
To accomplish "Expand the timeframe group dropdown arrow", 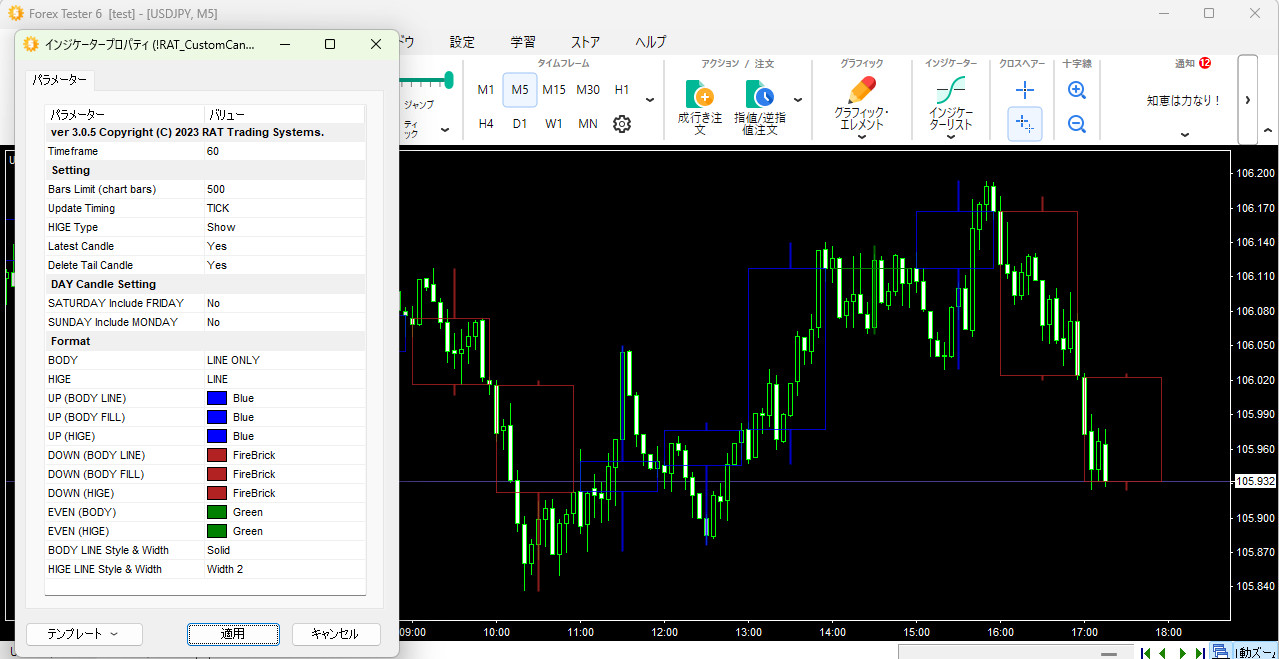I will [x=650, y=100].
